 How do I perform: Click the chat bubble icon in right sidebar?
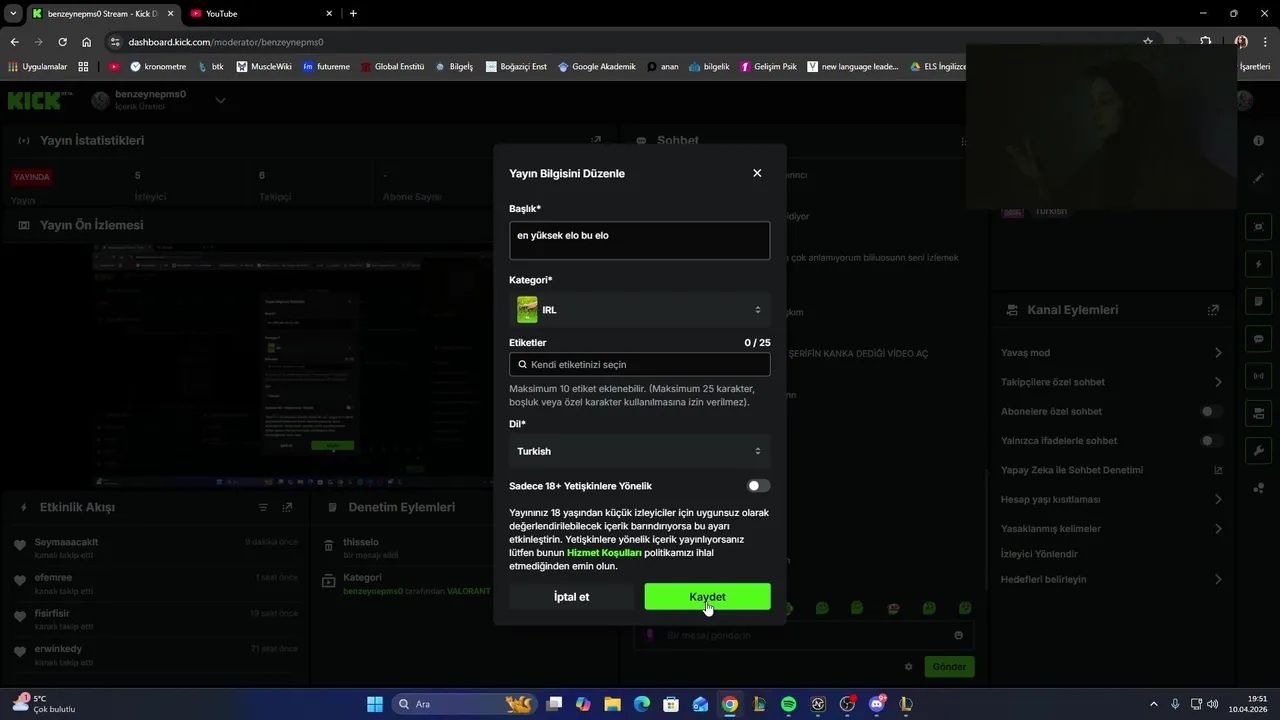[1259, 338]
